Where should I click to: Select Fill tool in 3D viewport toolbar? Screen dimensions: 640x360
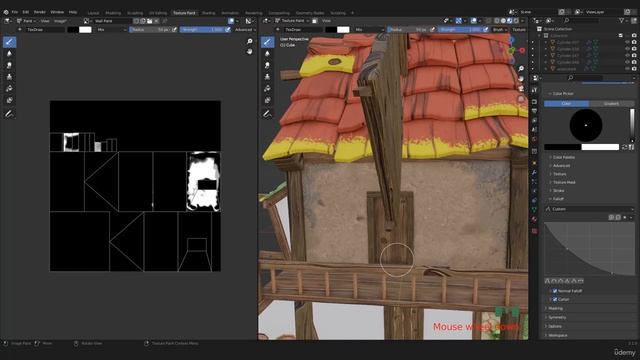(267, 89)
